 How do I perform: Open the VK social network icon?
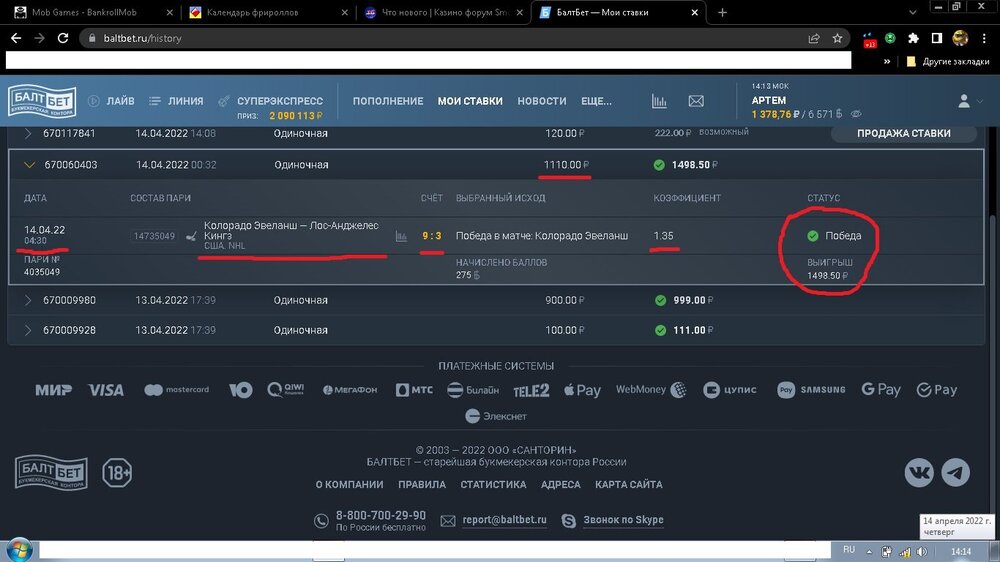click(919, 472)
